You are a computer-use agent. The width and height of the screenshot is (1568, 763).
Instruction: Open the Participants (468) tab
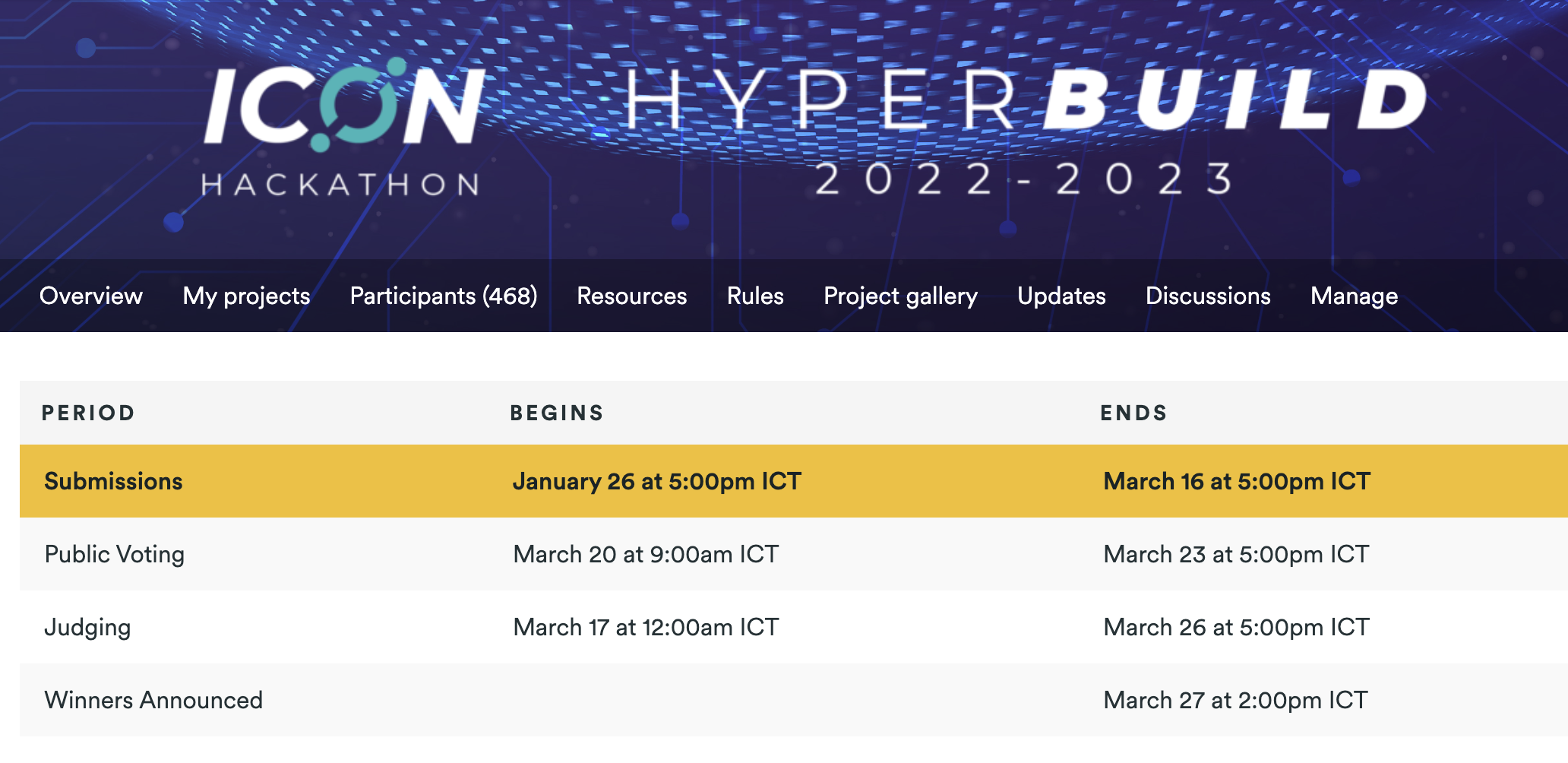pos(444,296)
